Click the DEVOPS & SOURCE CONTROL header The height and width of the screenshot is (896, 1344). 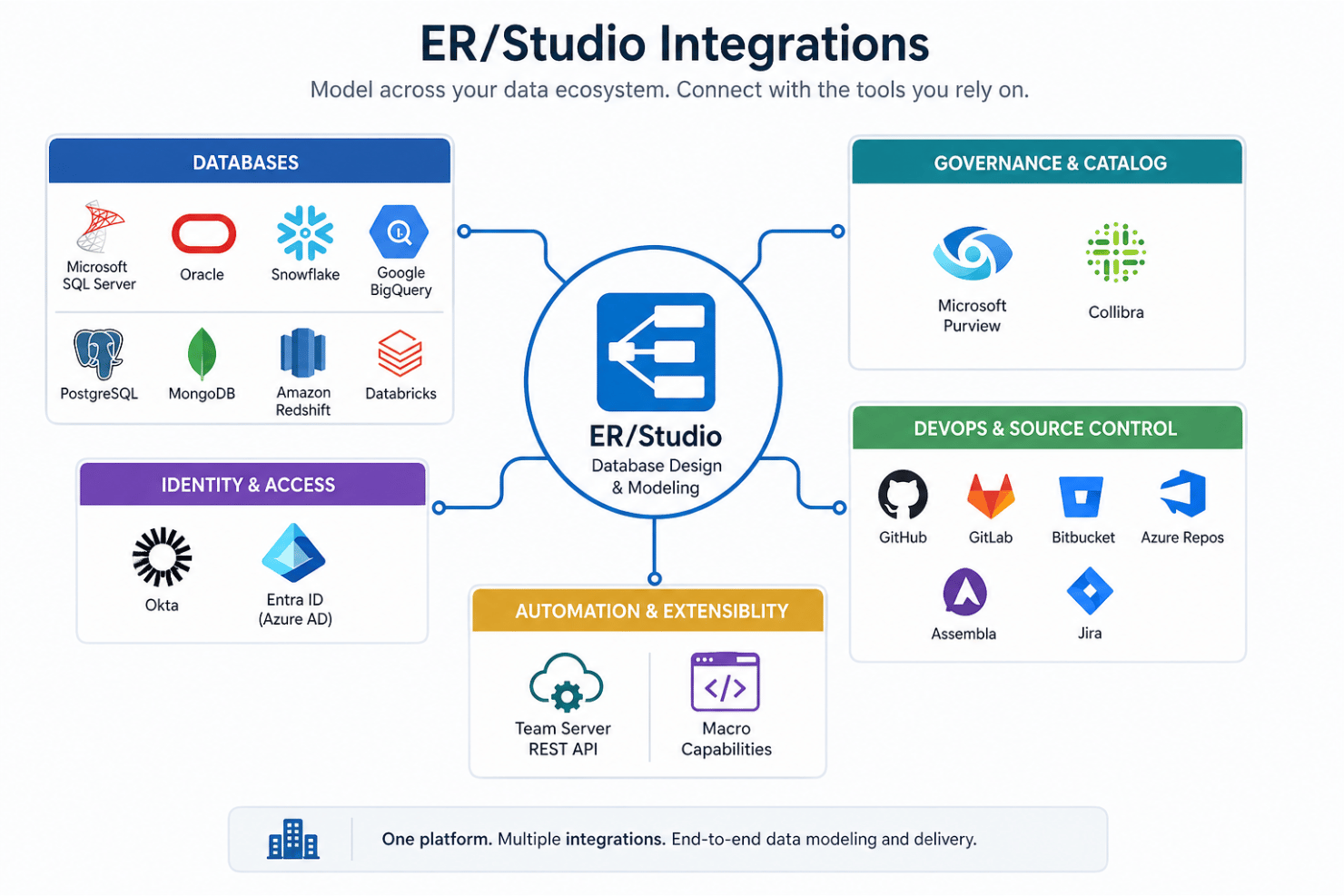point(1047,428)
